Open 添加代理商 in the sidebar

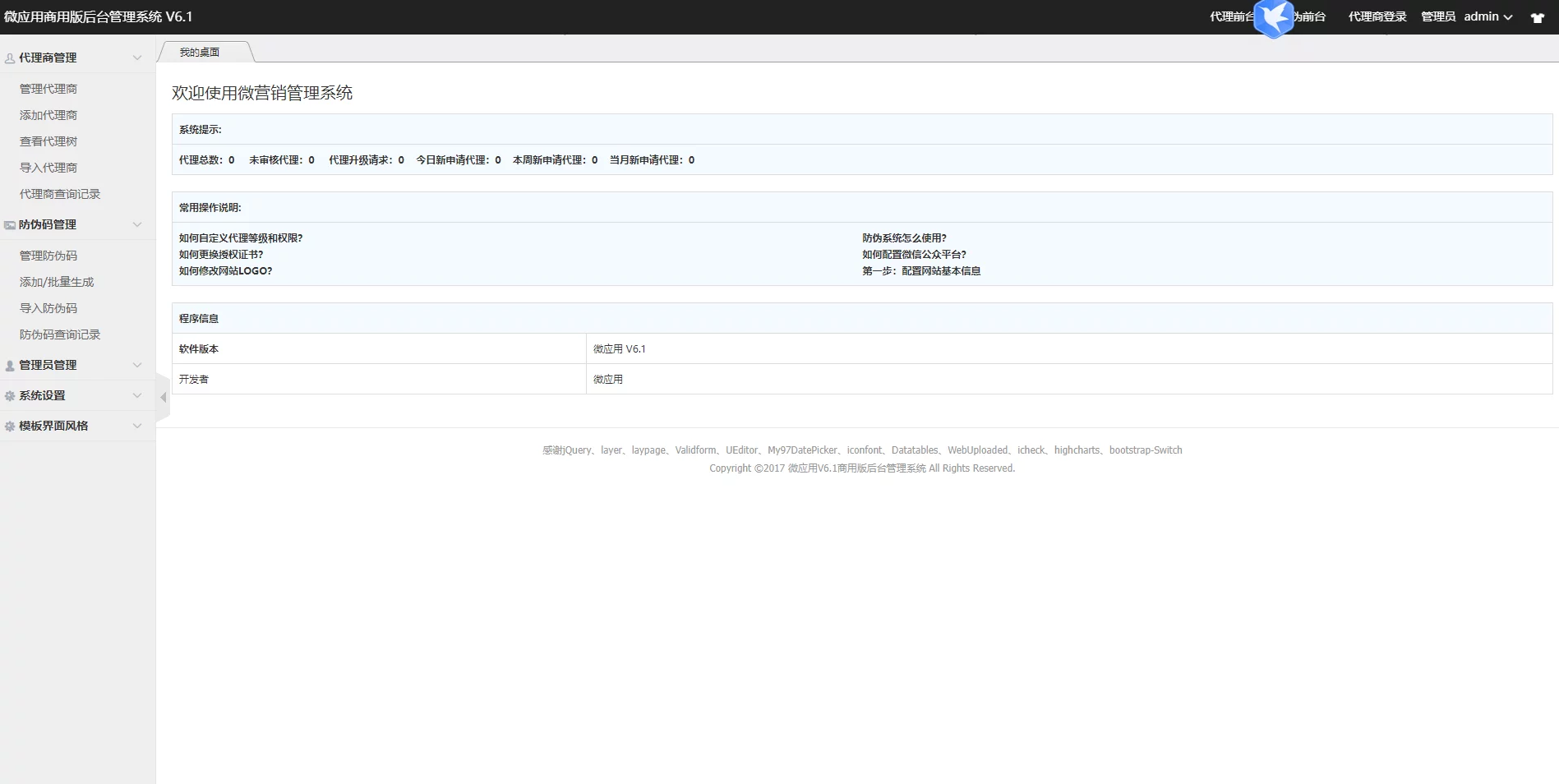(48, 115)
